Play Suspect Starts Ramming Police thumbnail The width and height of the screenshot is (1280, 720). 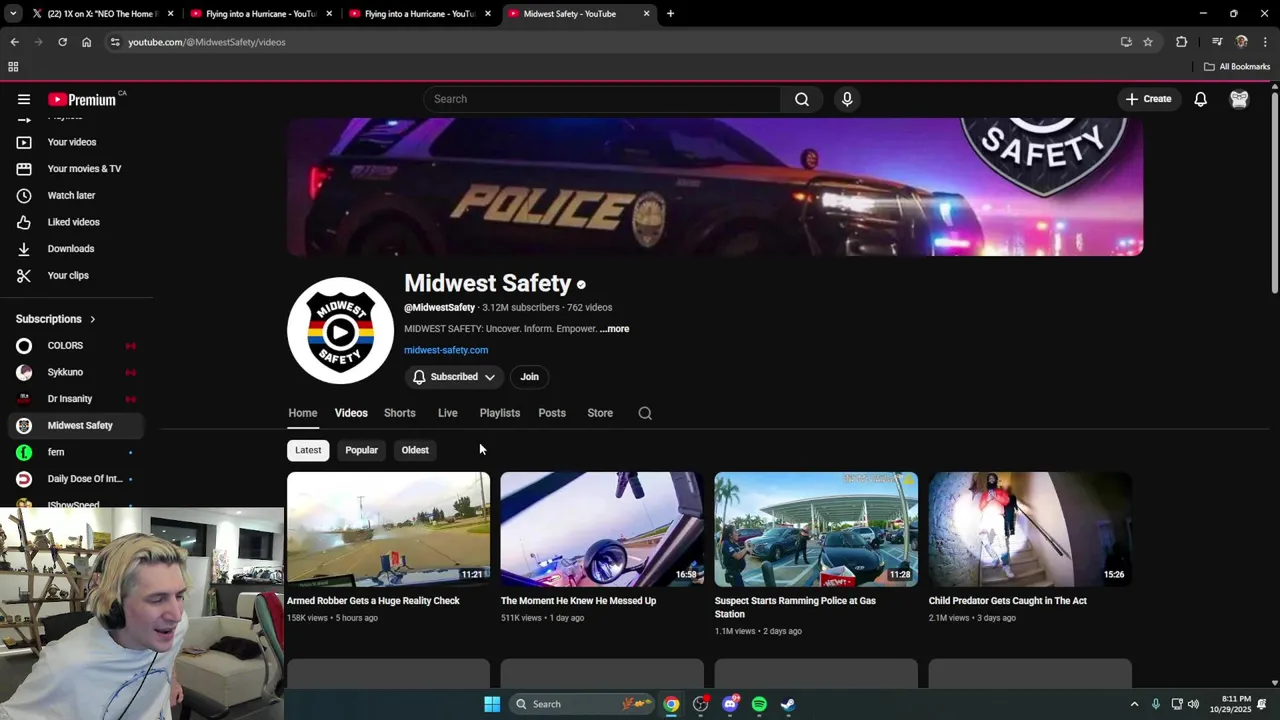[x=816, y=529]
